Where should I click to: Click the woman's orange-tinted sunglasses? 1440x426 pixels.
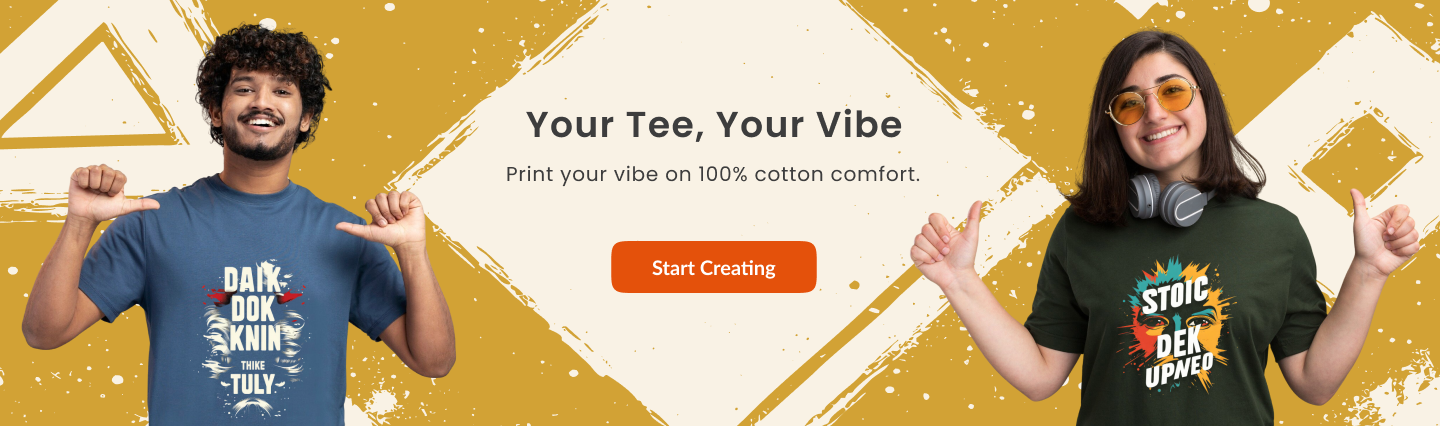click(1152, 101)
